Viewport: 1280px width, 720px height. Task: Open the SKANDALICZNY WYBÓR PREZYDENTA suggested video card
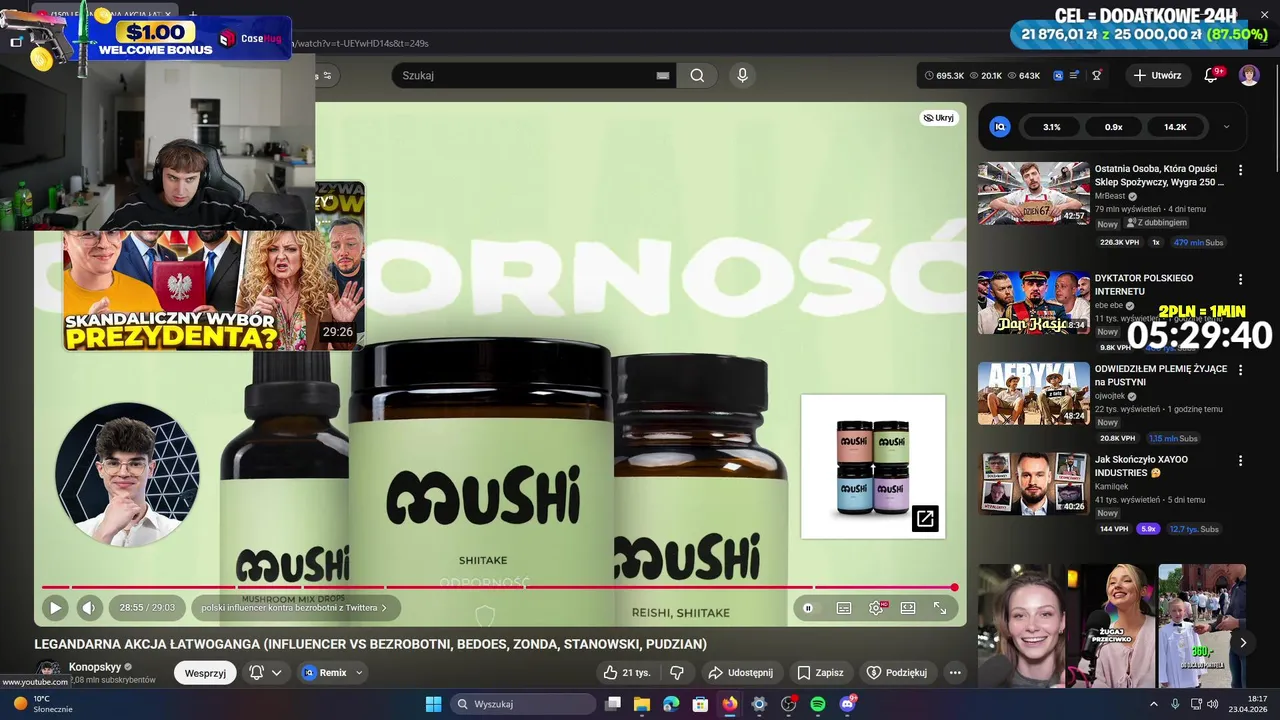pos(214,290)
